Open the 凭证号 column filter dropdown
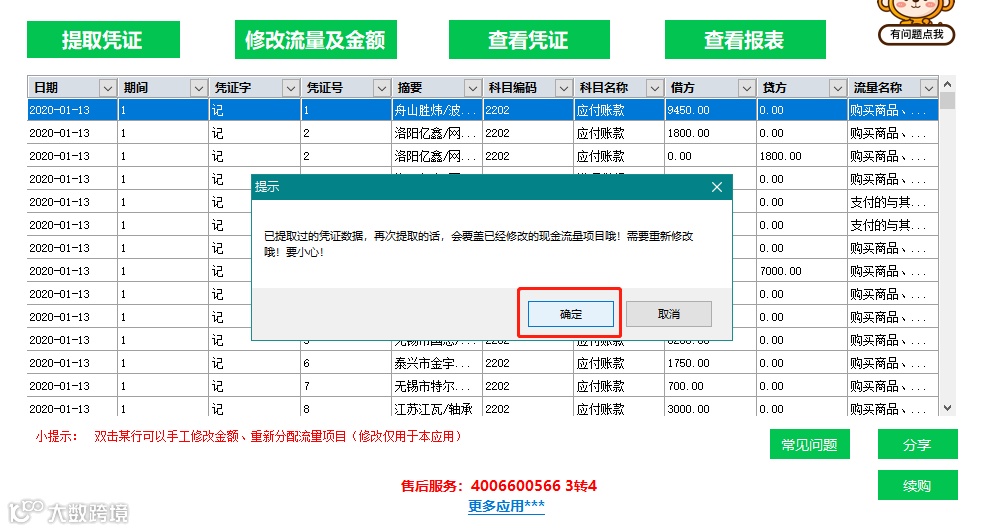The image size is (981, 531). (x=382, y=88)
